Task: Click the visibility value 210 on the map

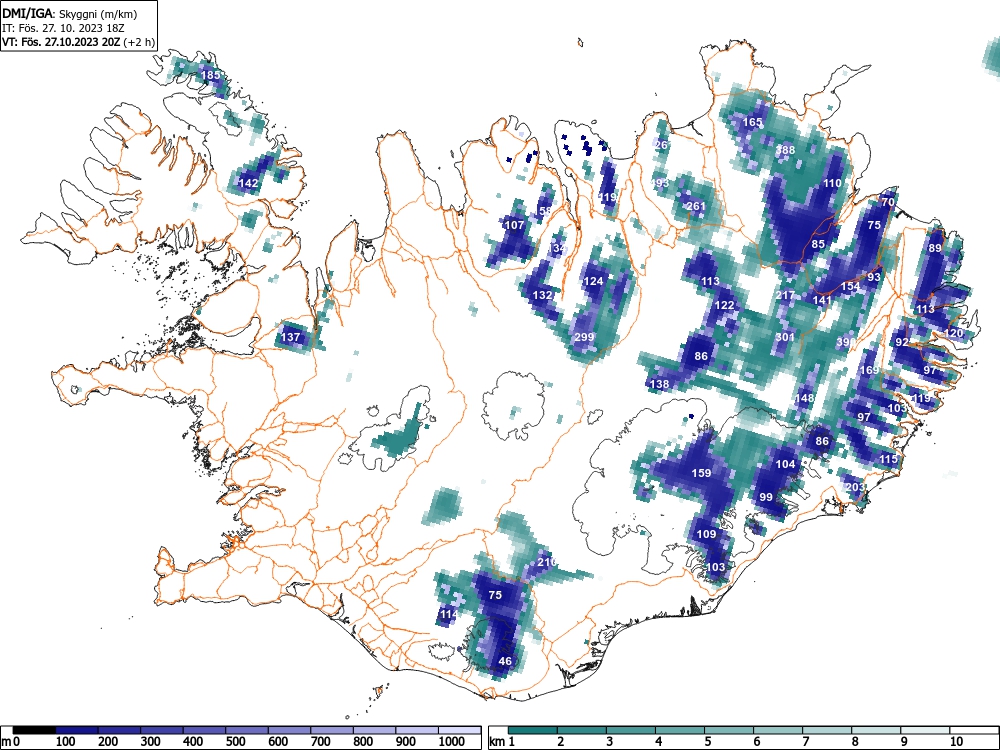Action: [x=547, y=562]
